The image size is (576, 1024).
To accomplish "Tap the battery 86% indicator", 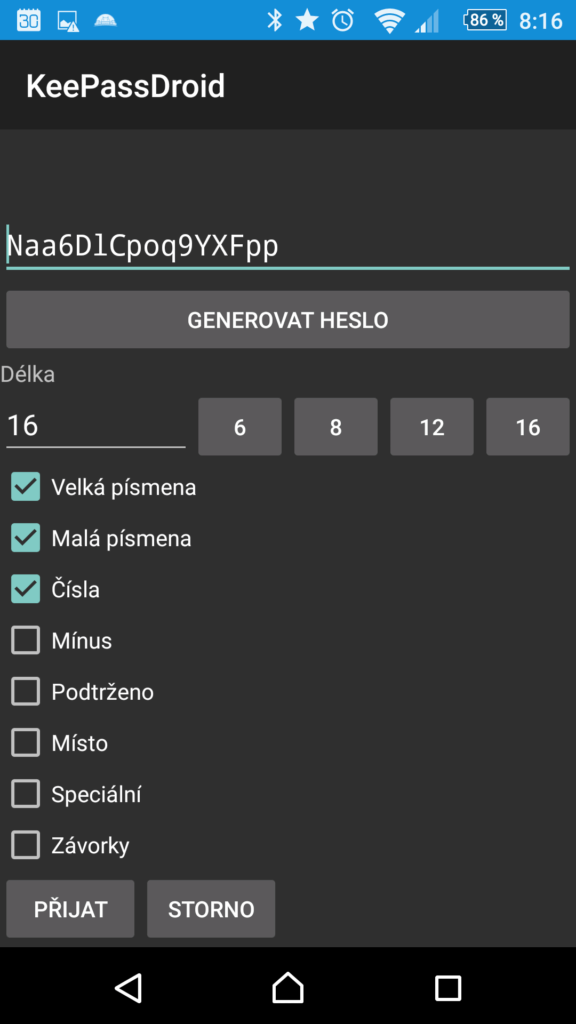I will [485, 20].
